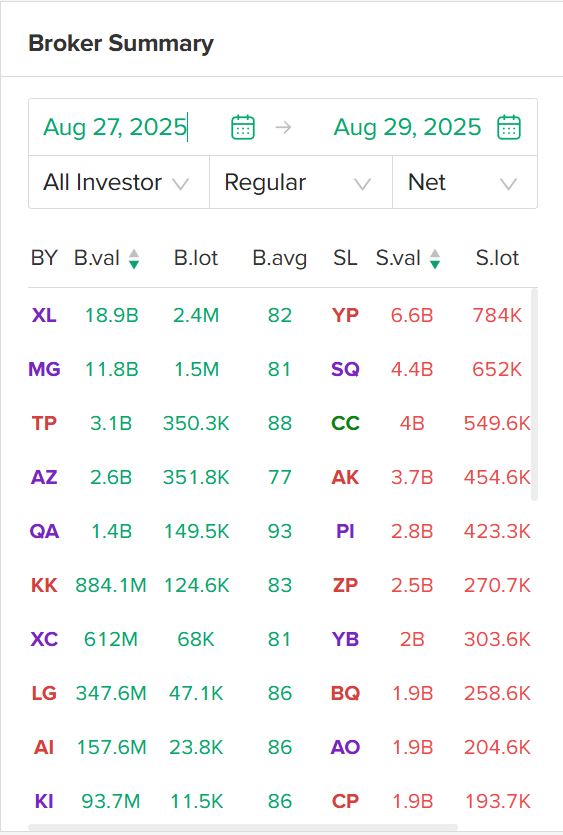
Task: Open the Regular market type dropdown
Action: coord(301,182)
